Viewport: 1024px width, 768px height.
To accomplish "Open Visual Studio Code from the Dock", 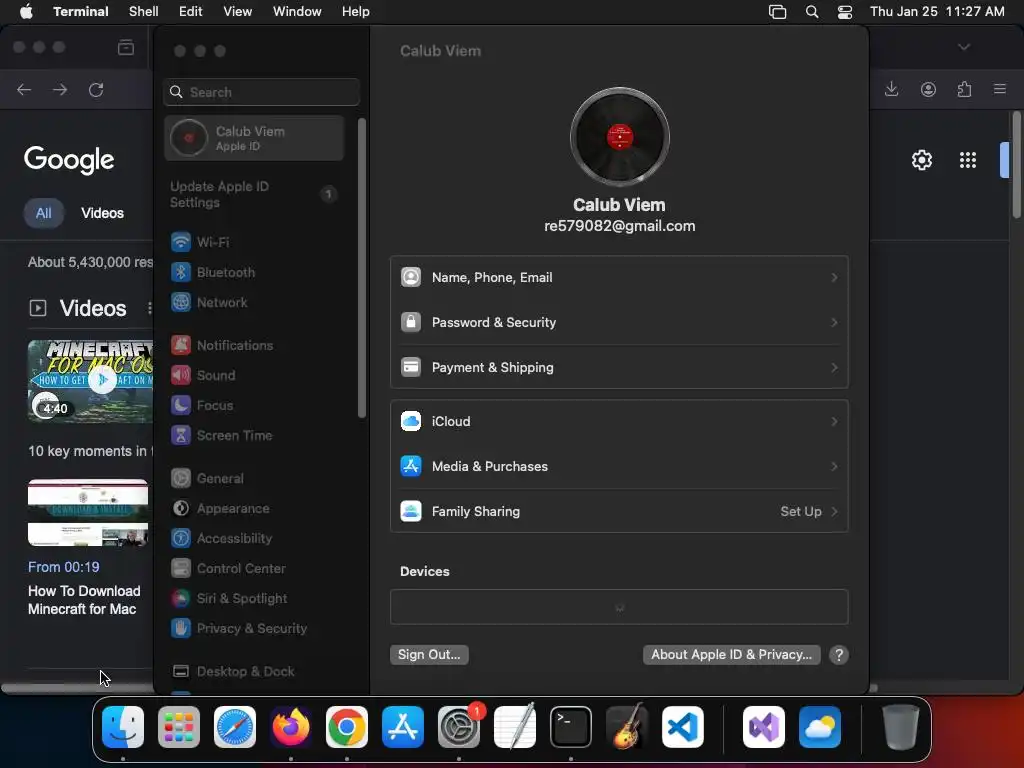I will (x=682, y=727).
